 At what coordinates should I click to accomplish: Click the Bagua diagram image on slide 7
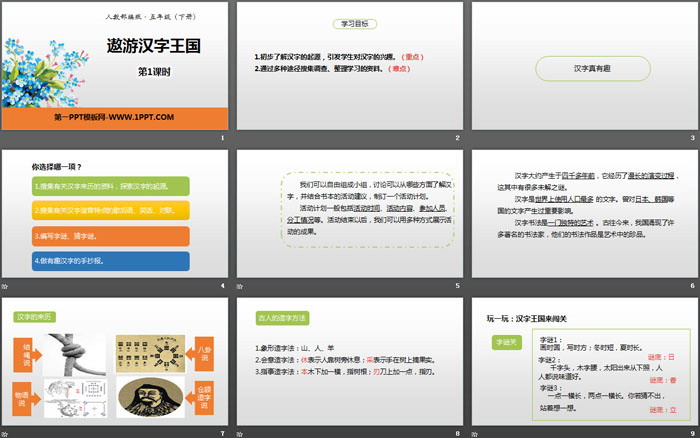point(150,353)
